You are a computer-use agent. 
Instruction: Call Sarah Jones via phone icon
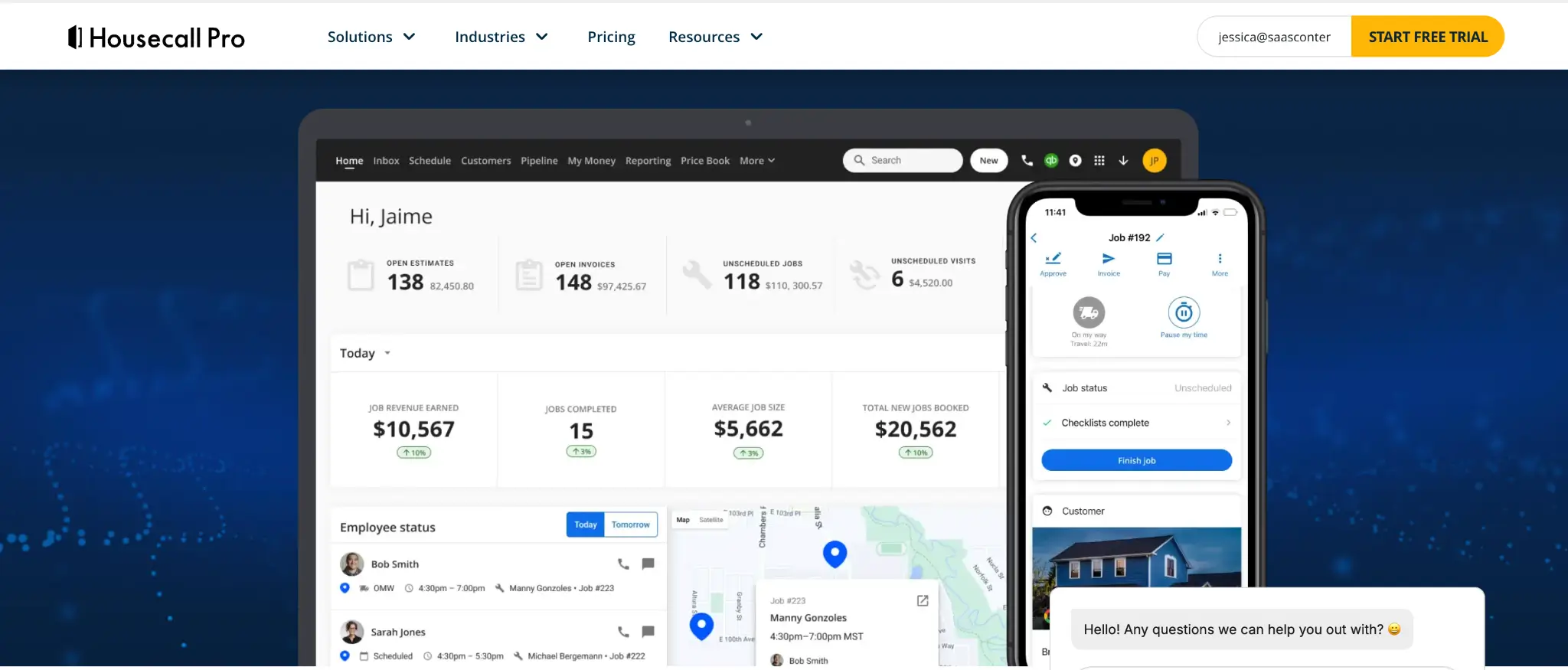(623, 632)
